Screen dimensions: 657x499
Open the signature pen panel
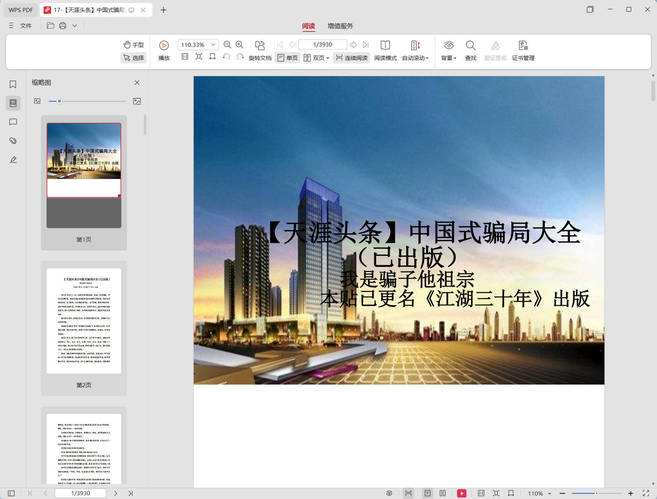[x=13, y=160]
